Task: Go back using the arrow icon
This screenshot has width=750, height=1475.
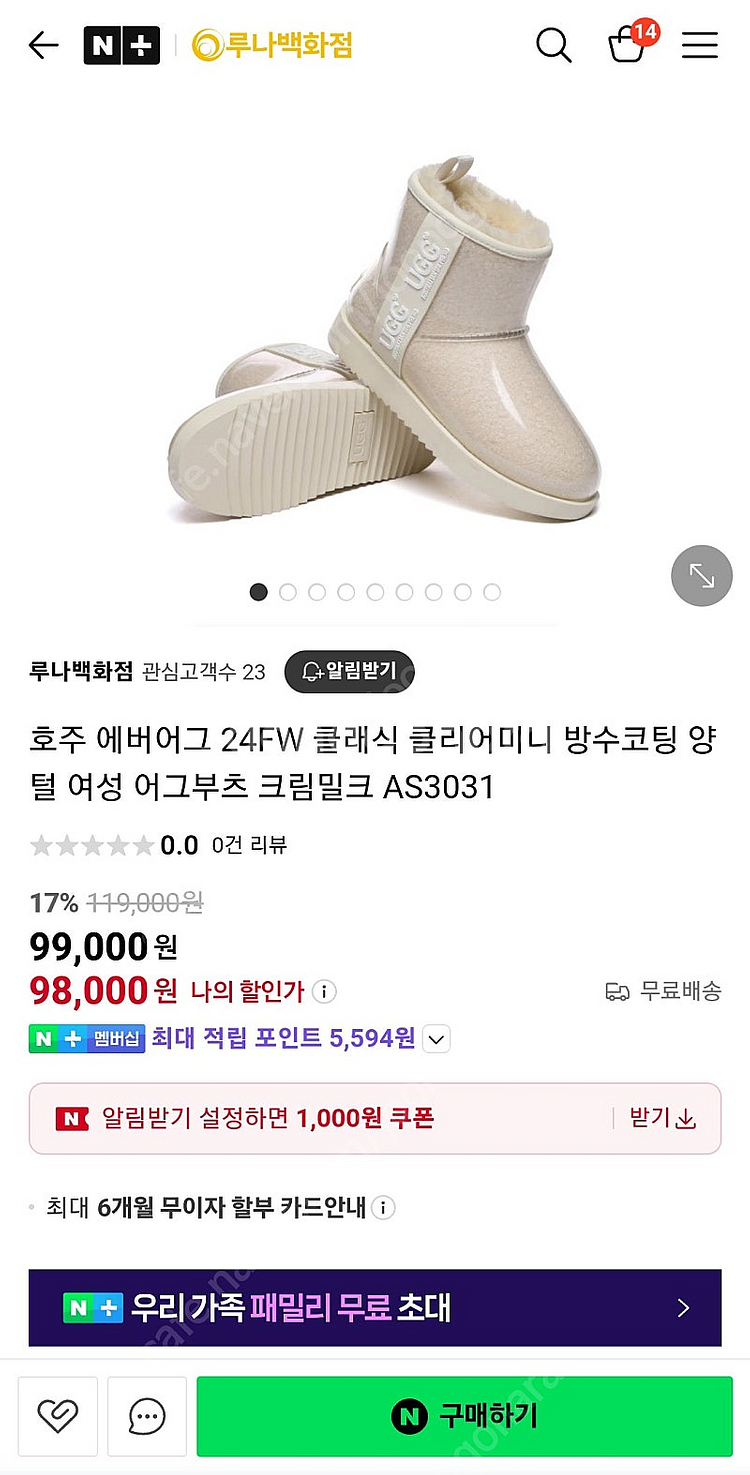Action: pos(44,45)
